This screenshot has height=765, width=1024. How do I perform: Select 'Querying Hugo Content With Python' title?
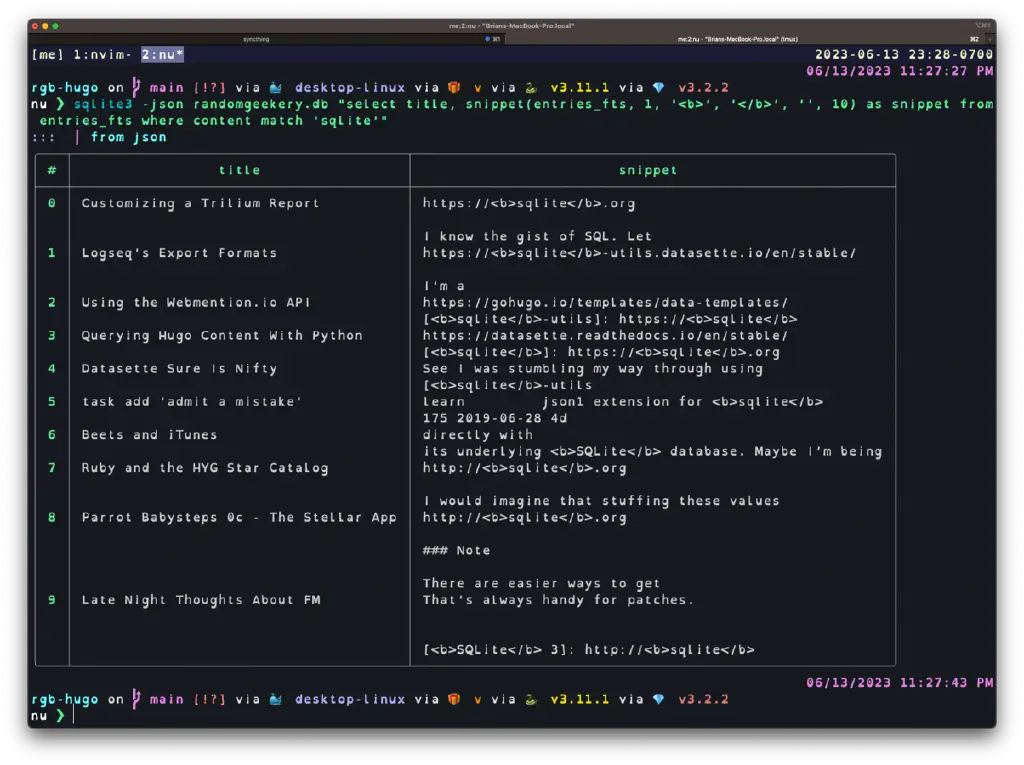(x=222, y=335)
